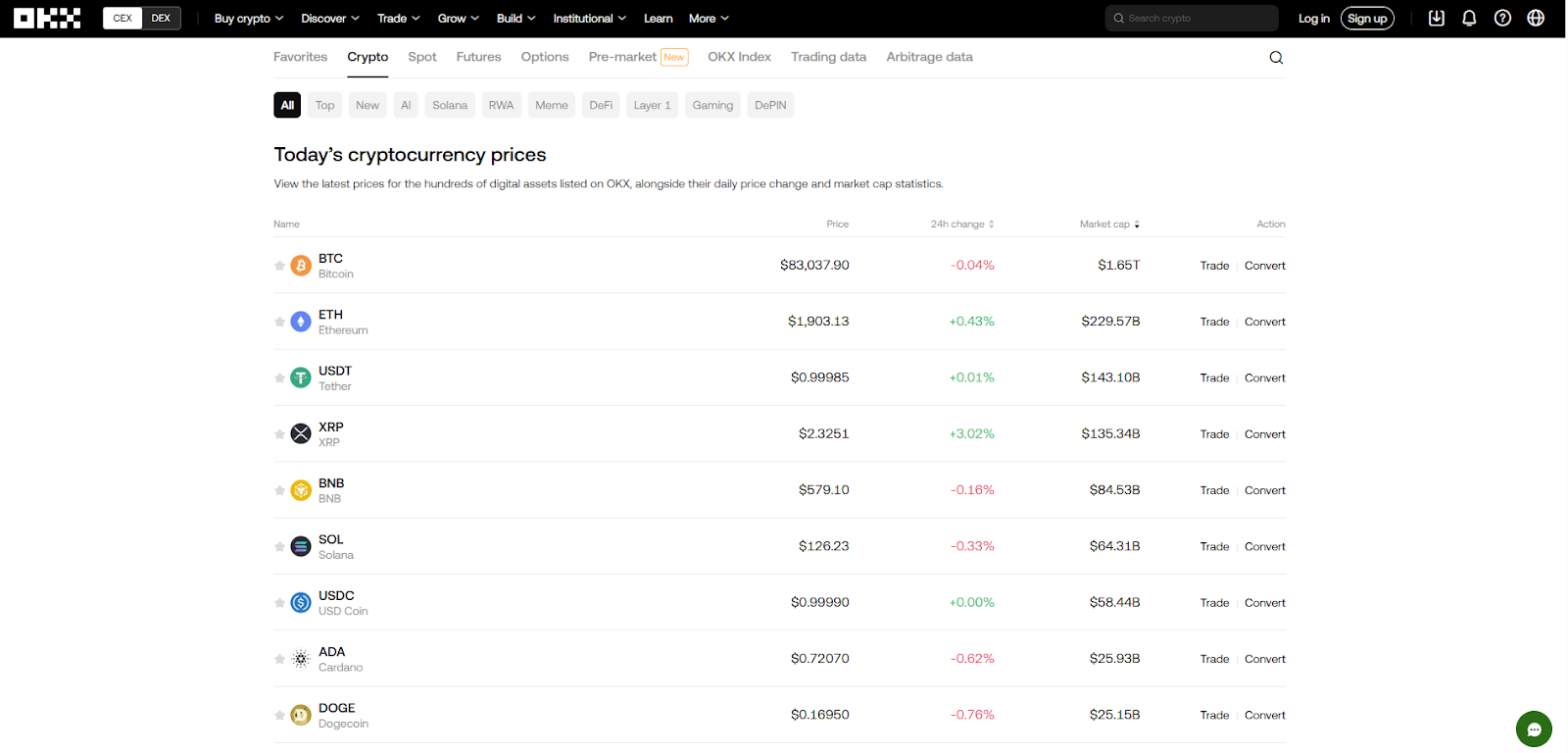The image size is (1568, 753).
Task: Expand the Discover menu
Action: click(330, 18)
